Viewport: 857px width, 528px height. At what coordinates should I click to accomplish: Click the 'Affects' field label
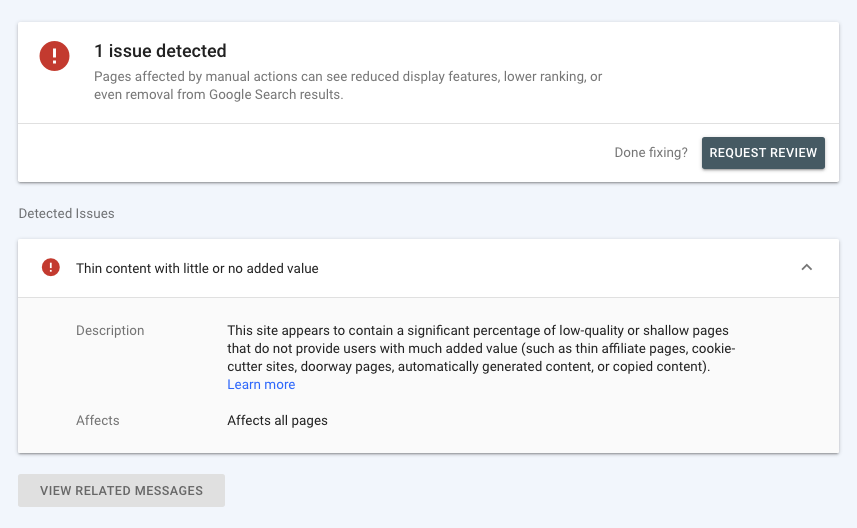pos(97,420)
